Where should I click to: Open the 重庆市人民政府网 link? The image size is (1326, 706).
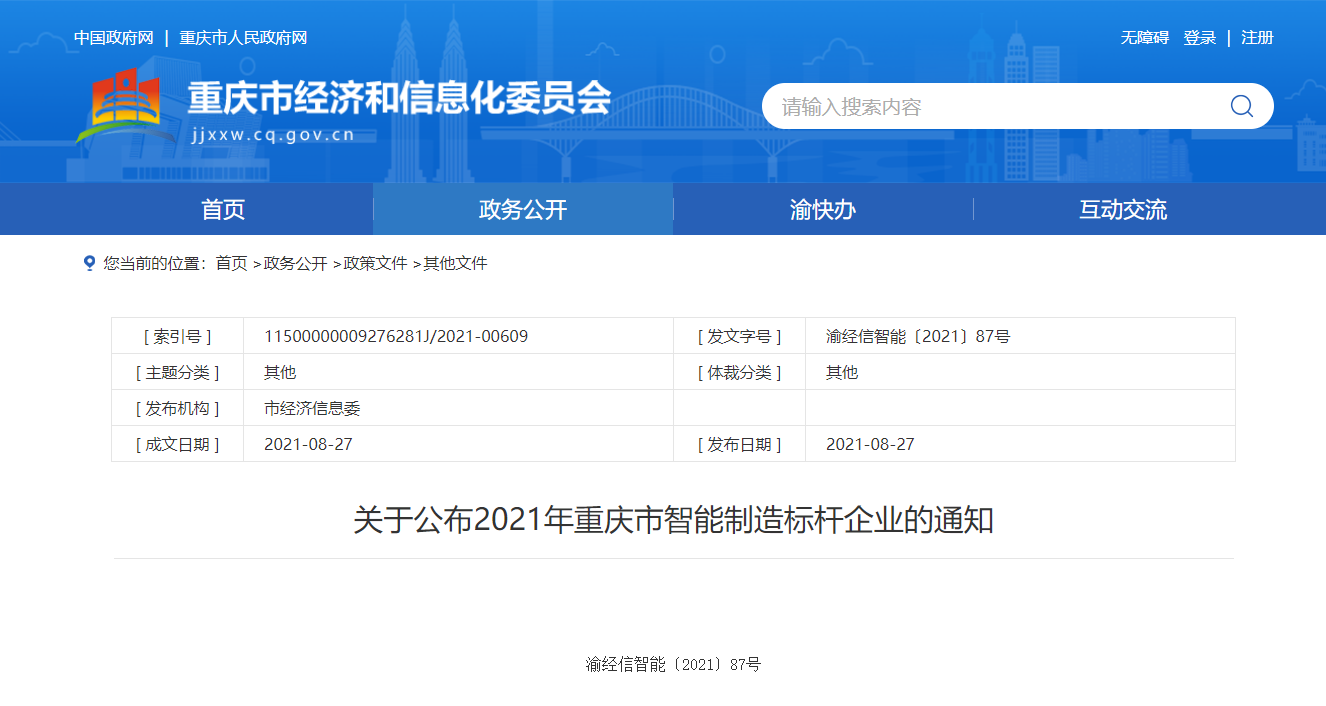pyautogui.click(x=243, y=38)
